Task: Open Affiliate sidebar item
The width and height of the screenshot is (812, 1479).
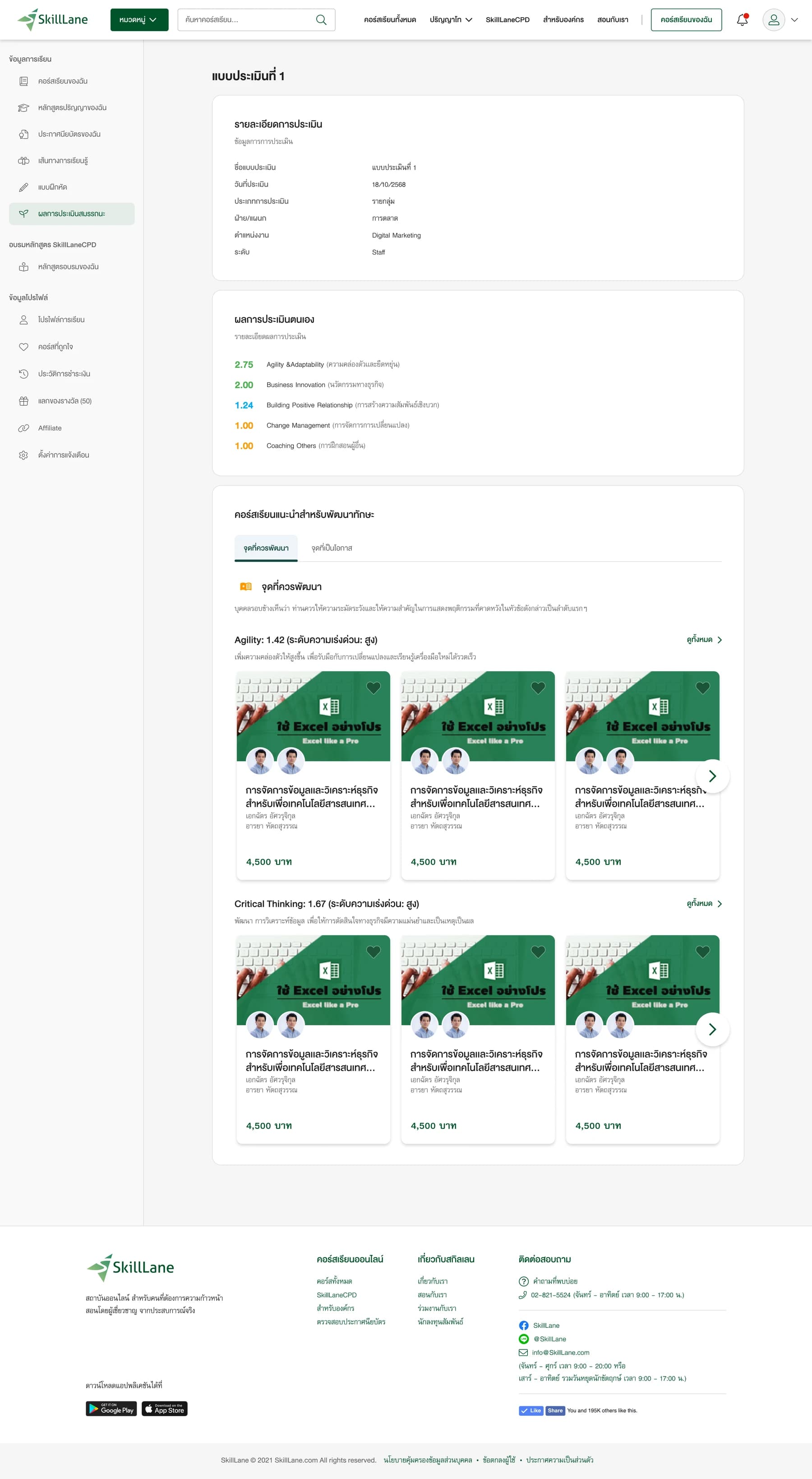Action: pyautogui.click(x=72, y=428)
